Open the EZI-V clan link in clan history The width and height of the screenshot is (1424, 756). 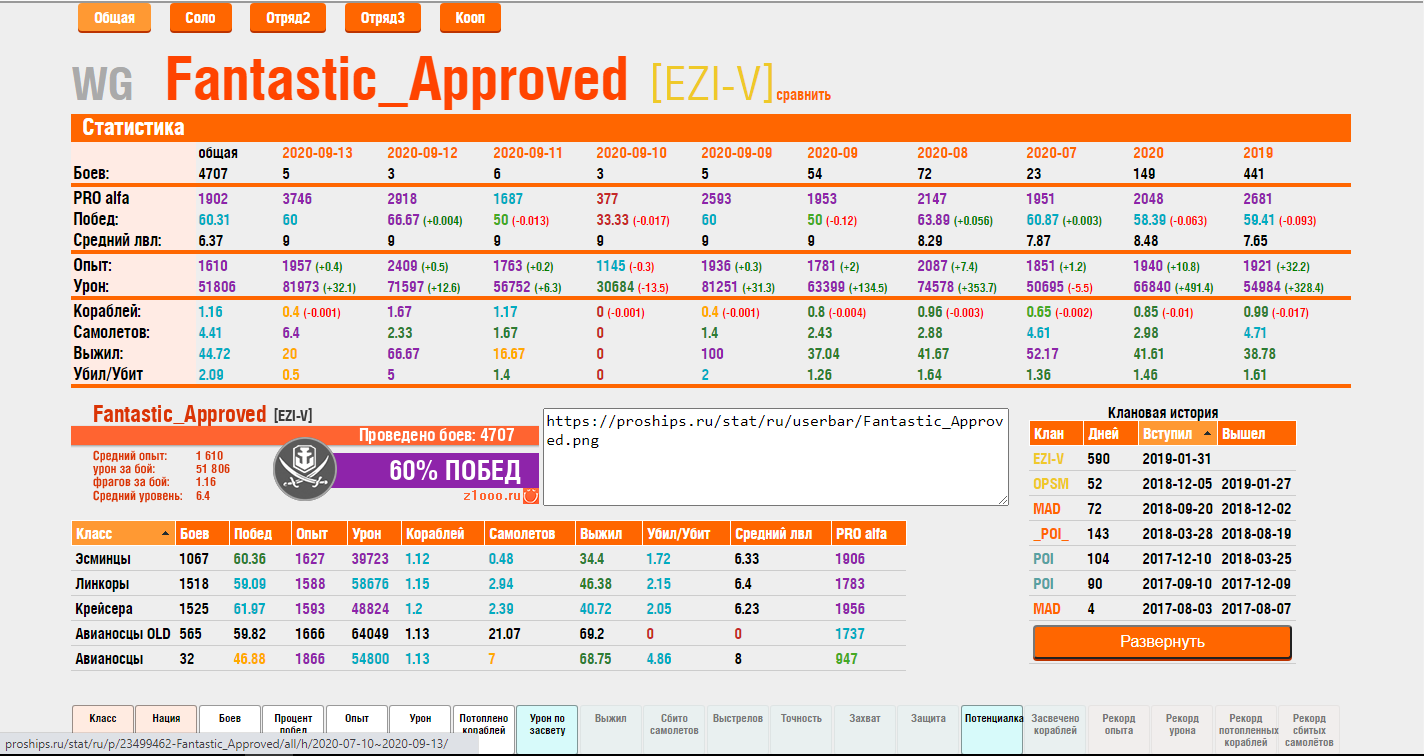coord(1048,459)
